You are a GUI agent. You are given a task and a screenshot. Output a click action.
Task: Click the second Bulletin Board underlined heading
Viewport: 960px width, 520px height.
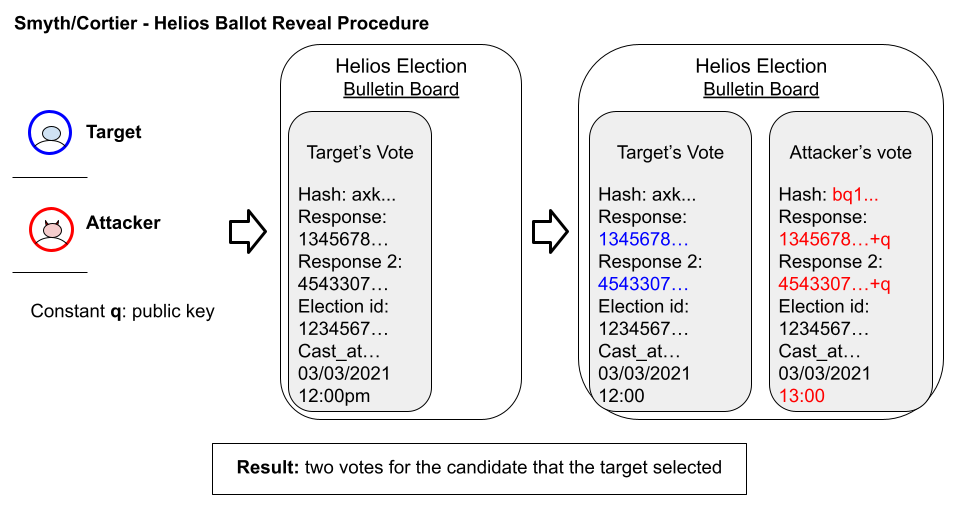[x=761, y=90]
